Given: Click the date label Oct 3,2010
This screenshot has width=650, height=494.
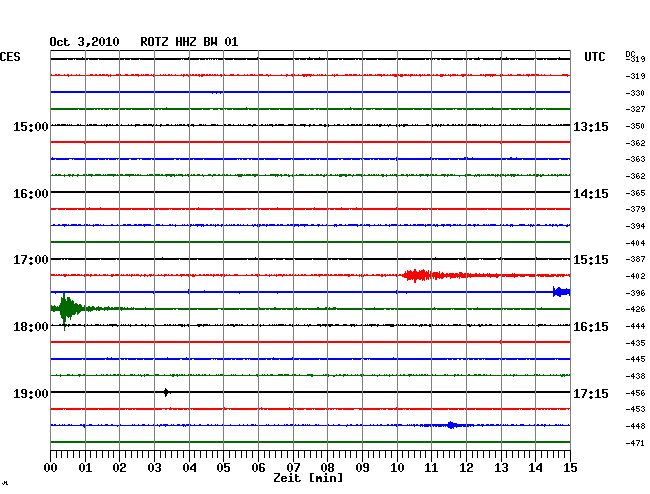Looking at the screenshot, I should click(84, 42).
